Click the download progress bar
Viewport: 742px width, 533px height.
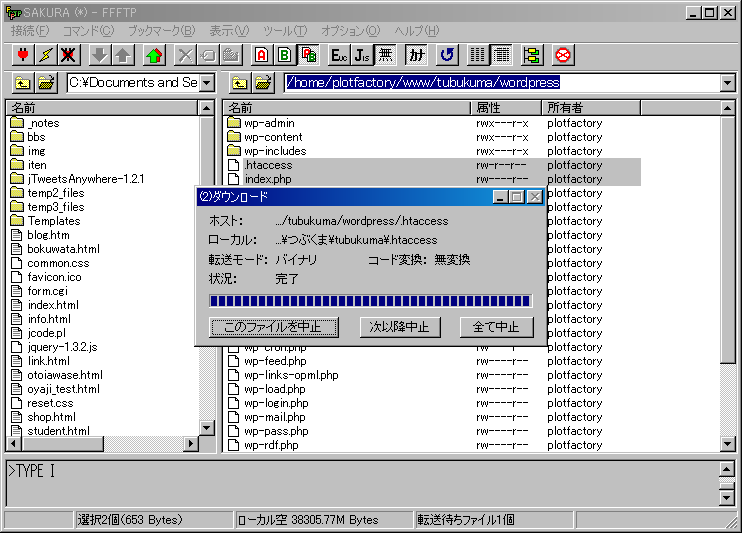[371, 301]
